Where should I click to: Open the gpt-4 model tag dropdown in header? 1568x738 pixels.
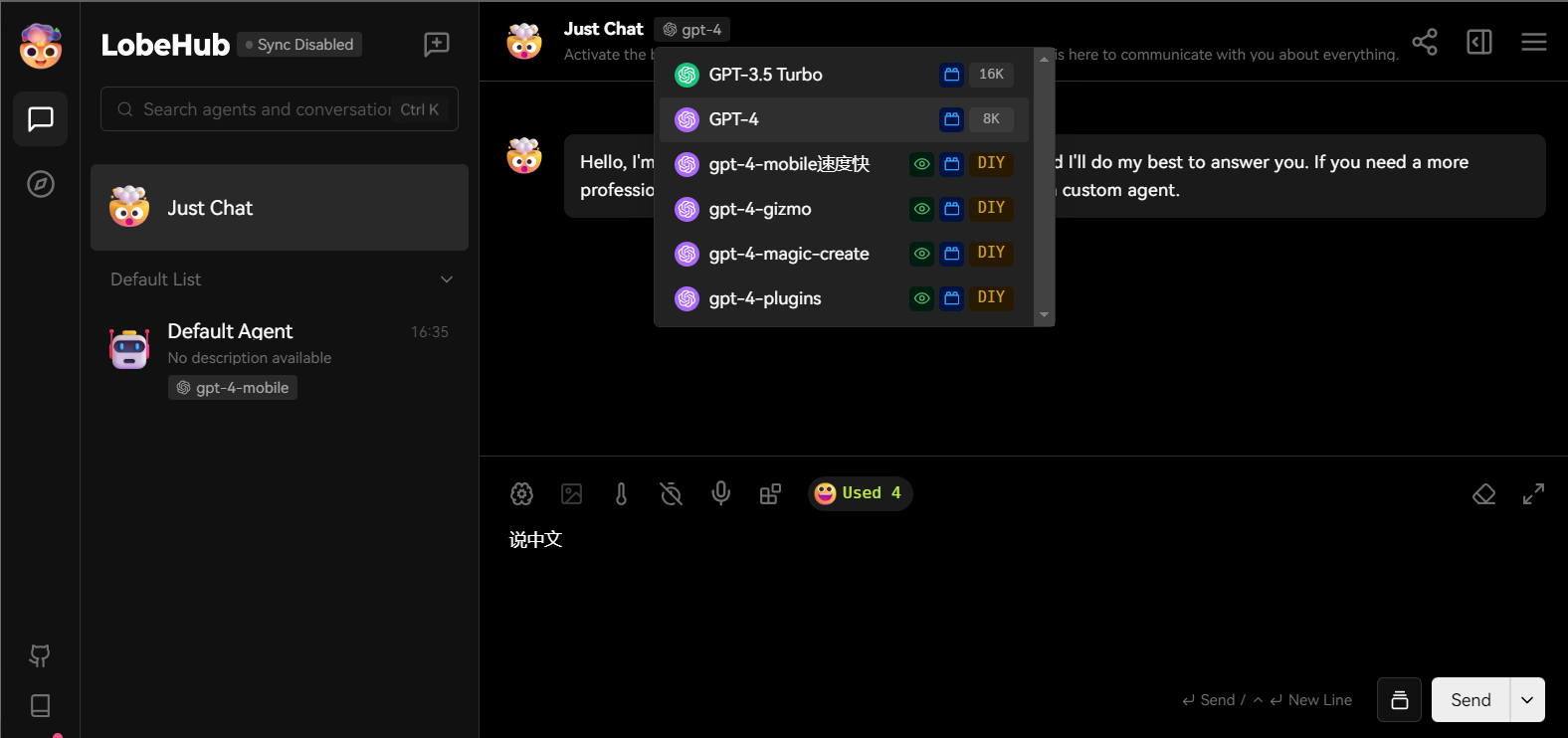tap(692, 30)
